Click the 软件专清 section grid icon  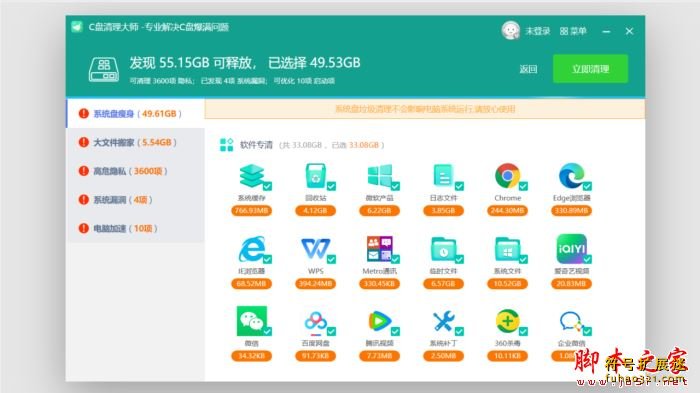coord(226,145)
